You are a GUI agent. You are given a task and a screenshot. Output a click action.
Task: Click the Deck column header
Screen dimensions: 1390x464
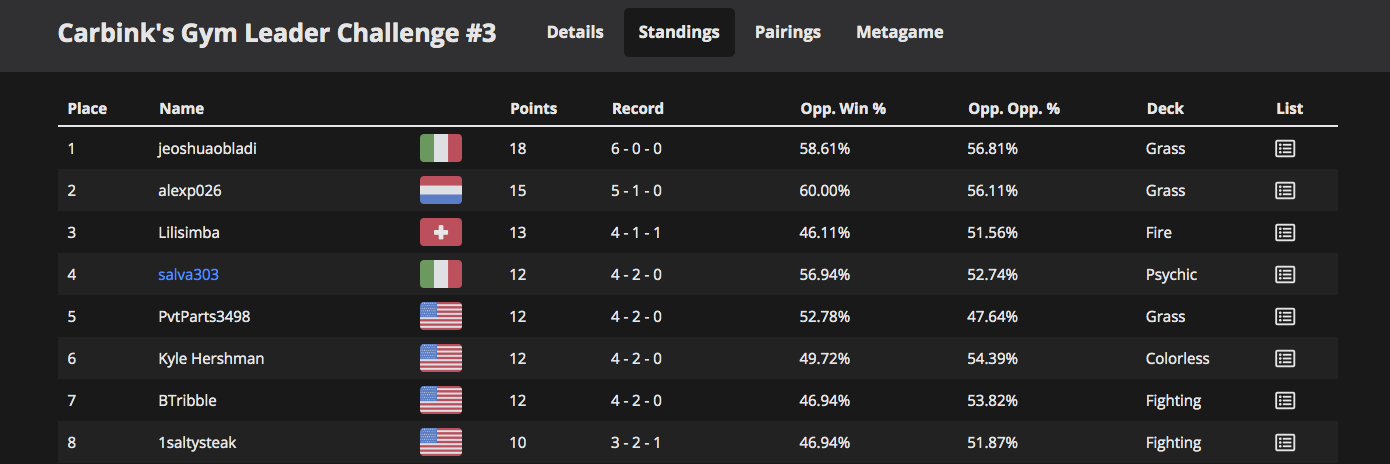(1165, 108)
